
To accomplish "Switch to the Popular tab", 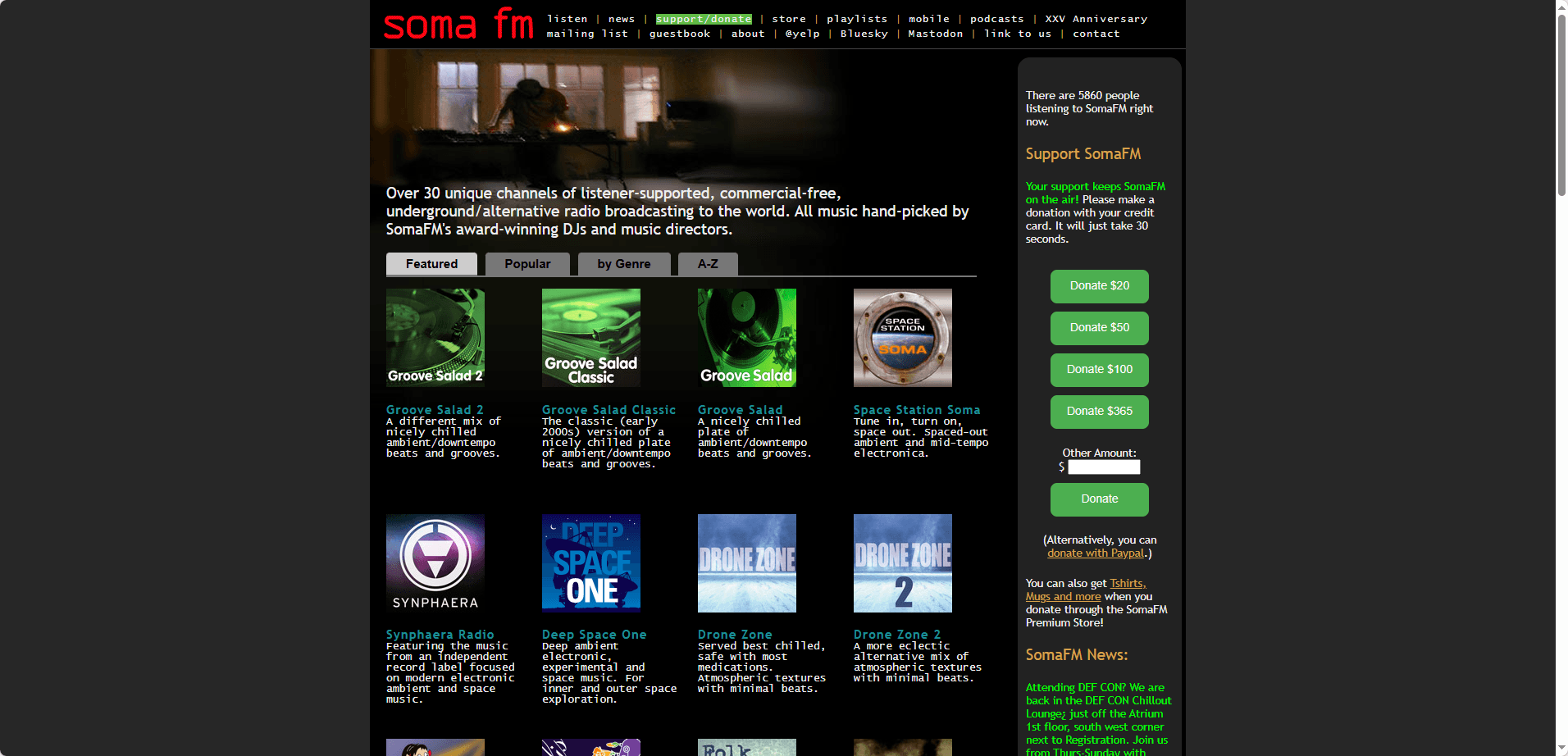I will click(x=527, y=264).
